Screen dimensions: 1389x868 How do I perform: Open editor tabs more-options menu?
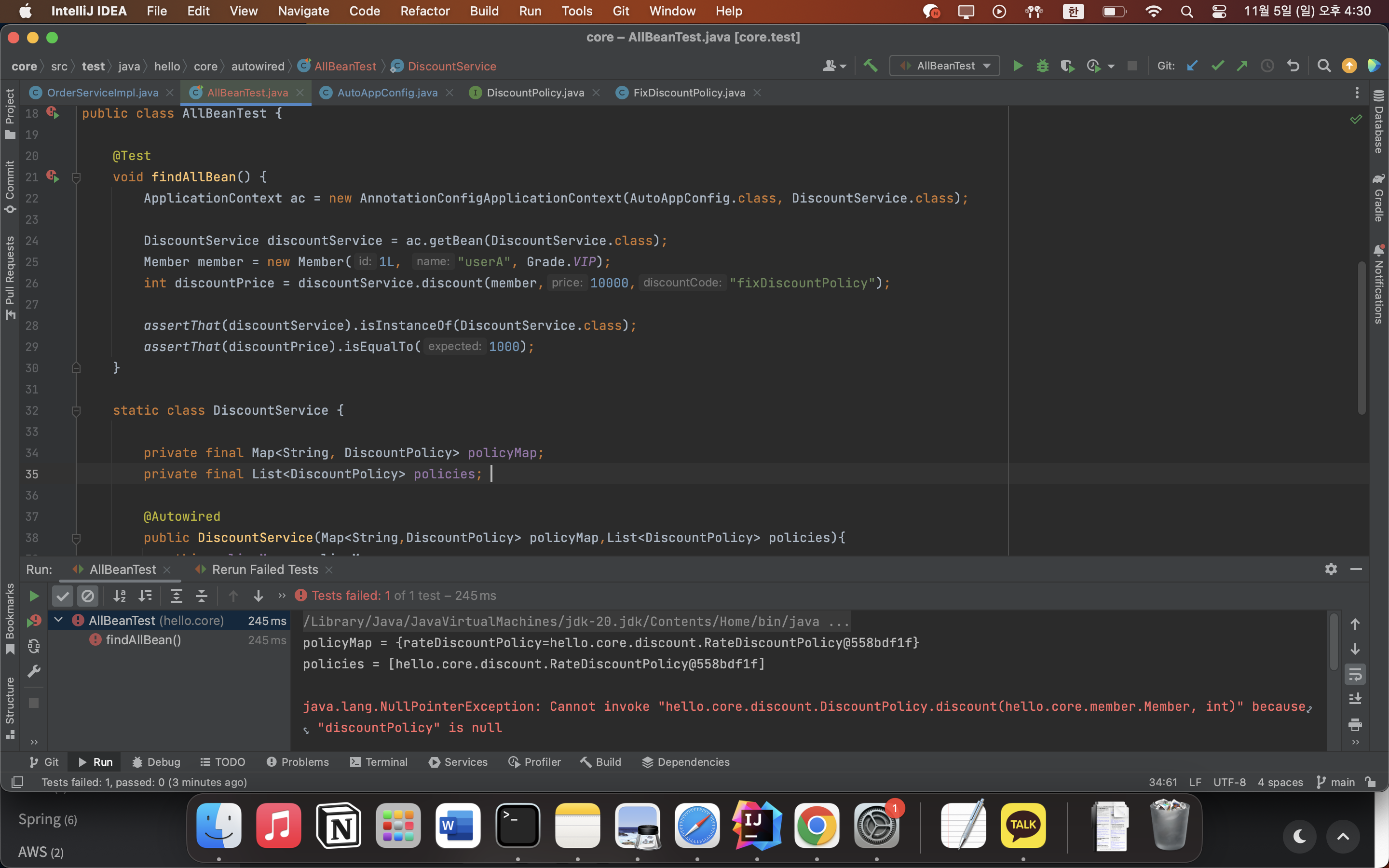pyautogui.click(x=1357, y=93)
